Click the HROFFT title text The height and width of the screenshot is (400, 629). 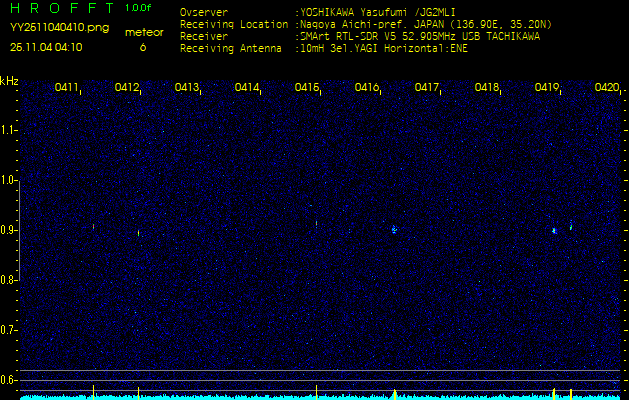pos(62,8)
